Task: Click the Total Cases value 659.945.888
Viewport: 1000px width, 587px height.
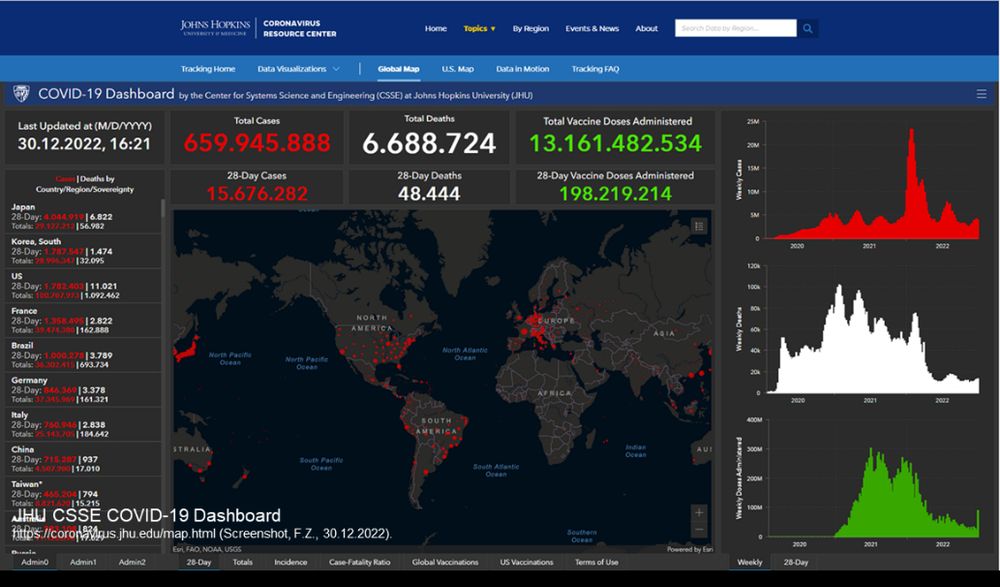Action: (257, 143)
